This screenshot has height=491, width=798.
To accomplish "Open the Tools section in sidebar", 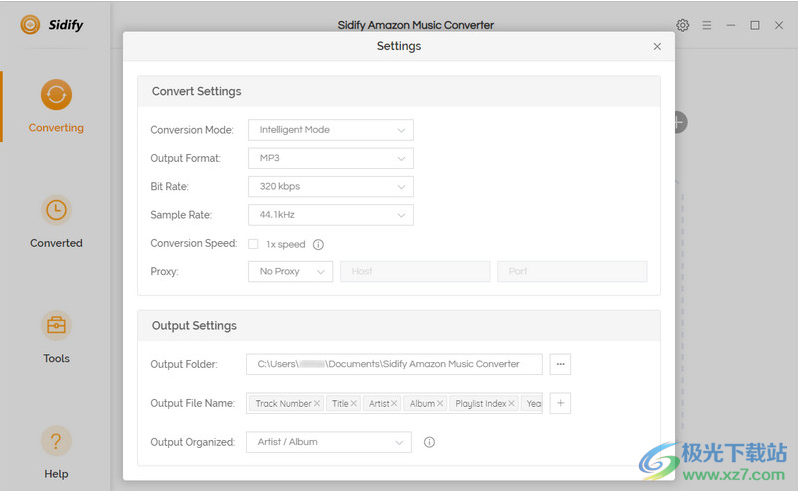I will click(56, 337).
